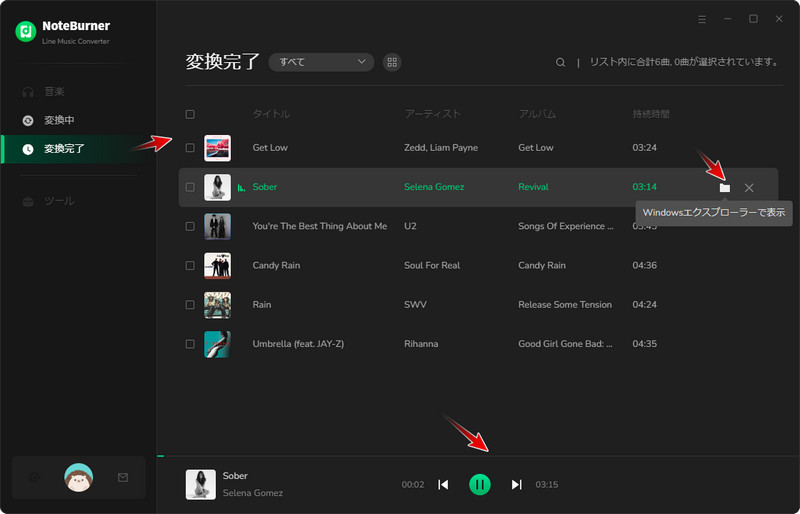This screenshot has height=514, width=800.
Task: Click album 'Release Some Tension'
Action: [x=565, y=305]
